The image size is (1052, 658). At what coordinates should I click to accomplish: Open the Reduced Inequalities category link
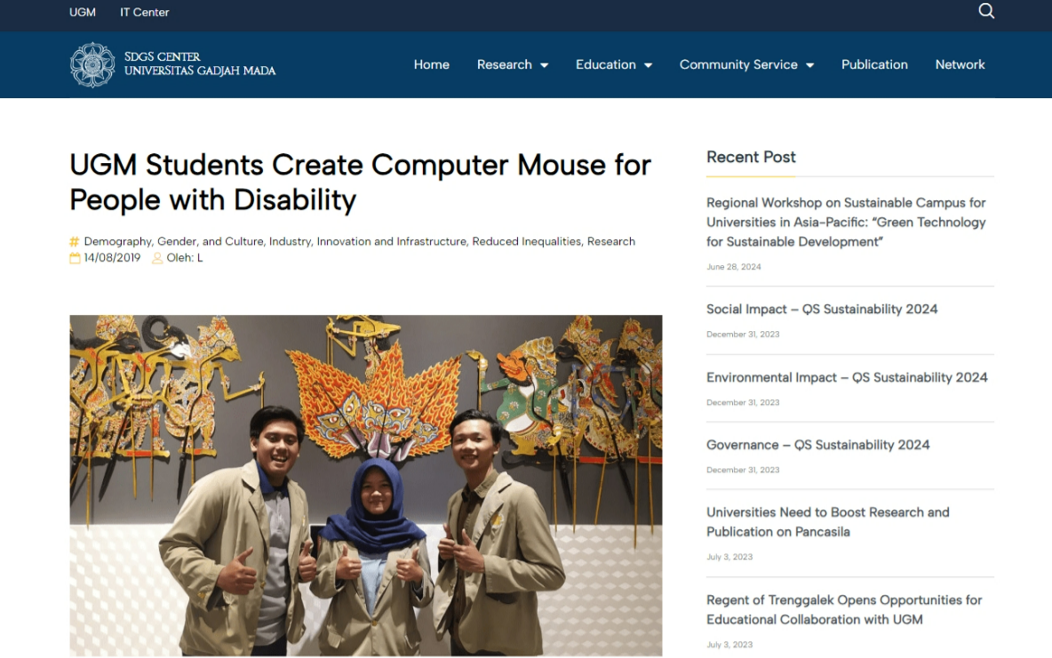pyautogui.click(x=526, y=241)
